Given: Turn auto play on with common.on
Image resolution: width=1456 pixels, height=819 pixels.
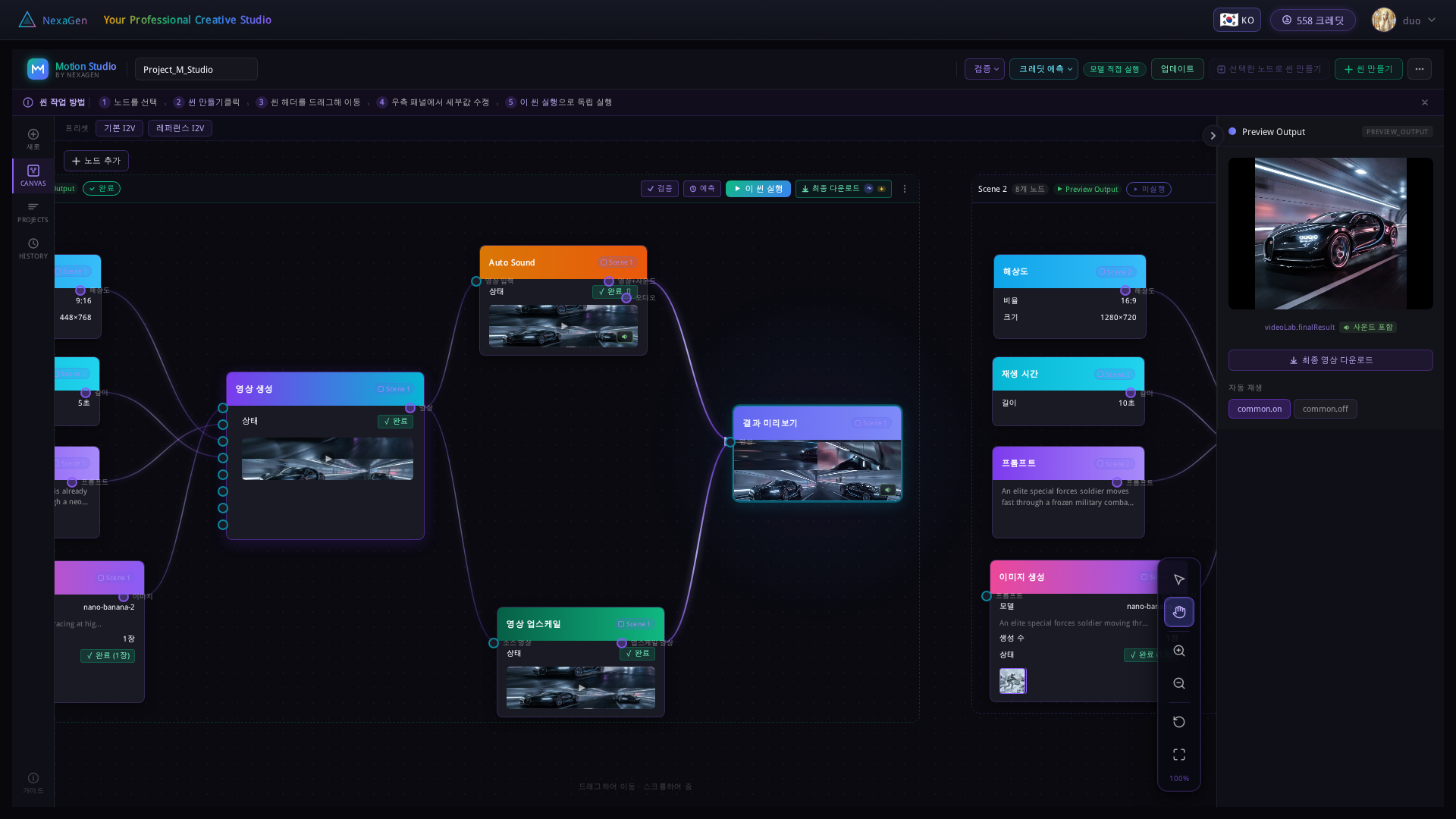Looking at the screenshot, I should 1260,409.
